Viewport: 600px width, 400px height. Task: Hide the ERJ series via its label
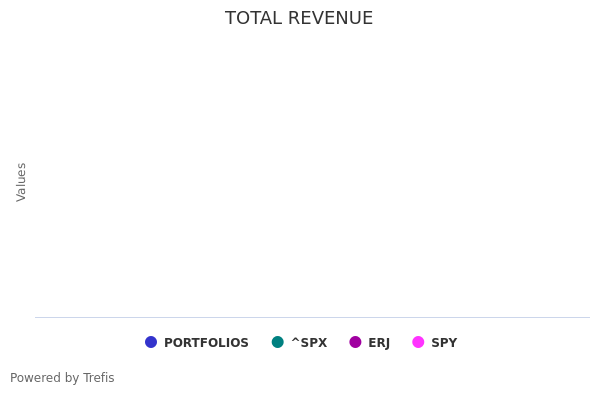point(379,343)
